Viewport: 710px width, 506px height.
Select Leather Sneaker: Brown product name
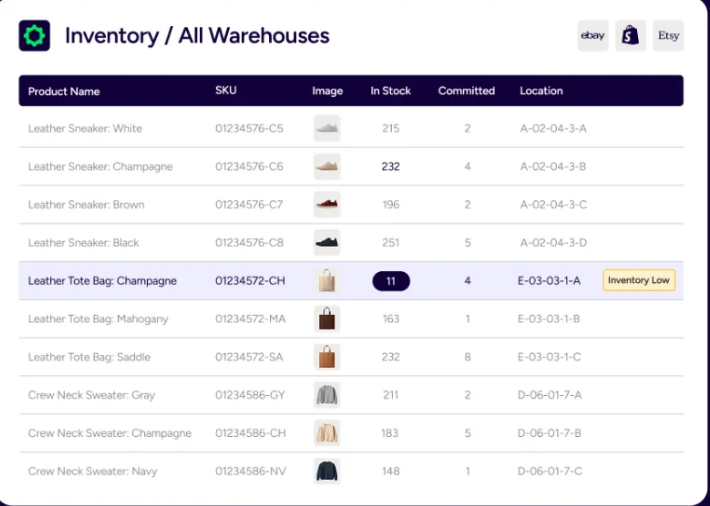pos(86,205)
